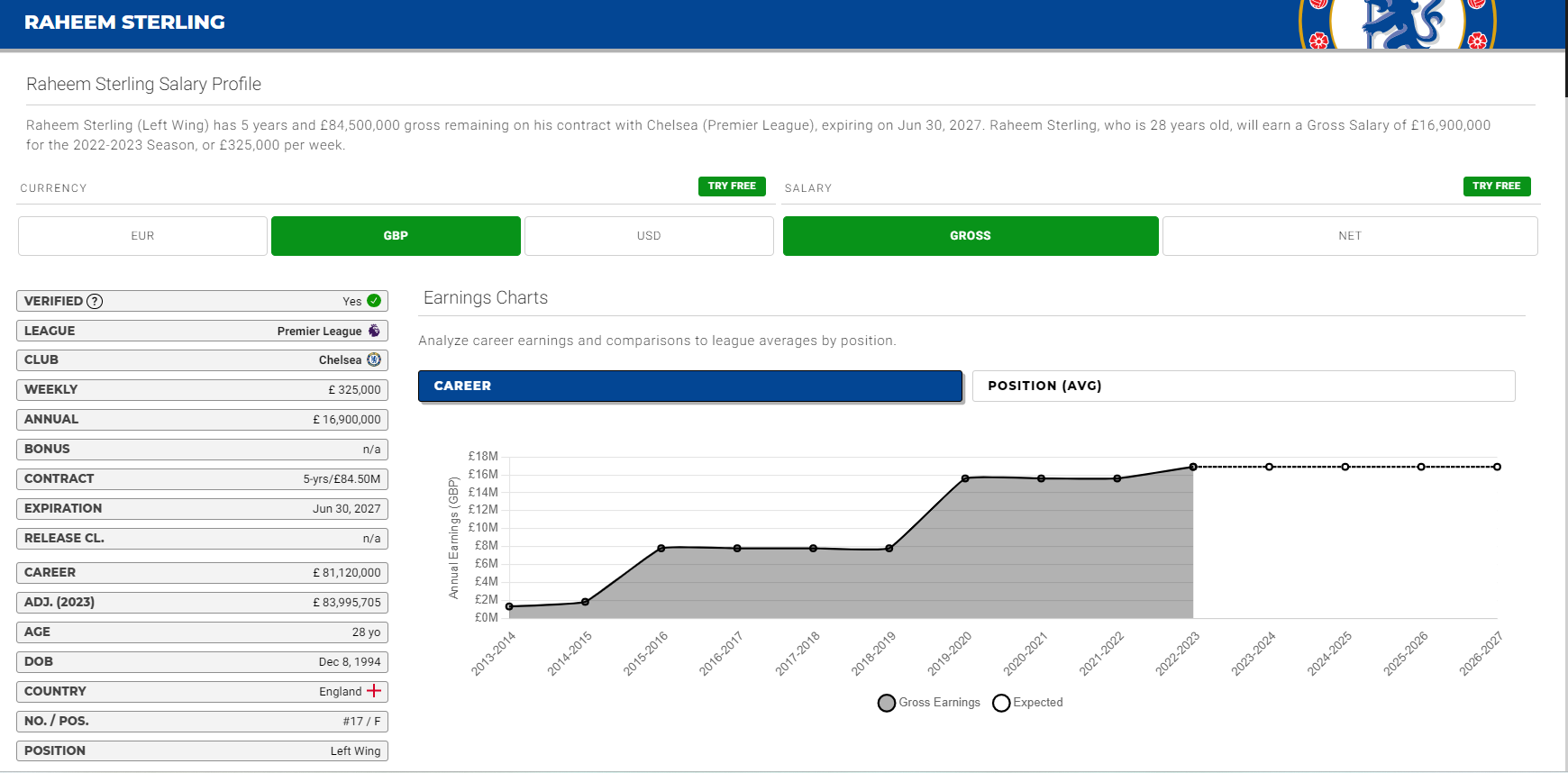This screenshot has height=773, width=1568.
Task: Click the CURRENCY section label
Action: click(x=53, y=188)
